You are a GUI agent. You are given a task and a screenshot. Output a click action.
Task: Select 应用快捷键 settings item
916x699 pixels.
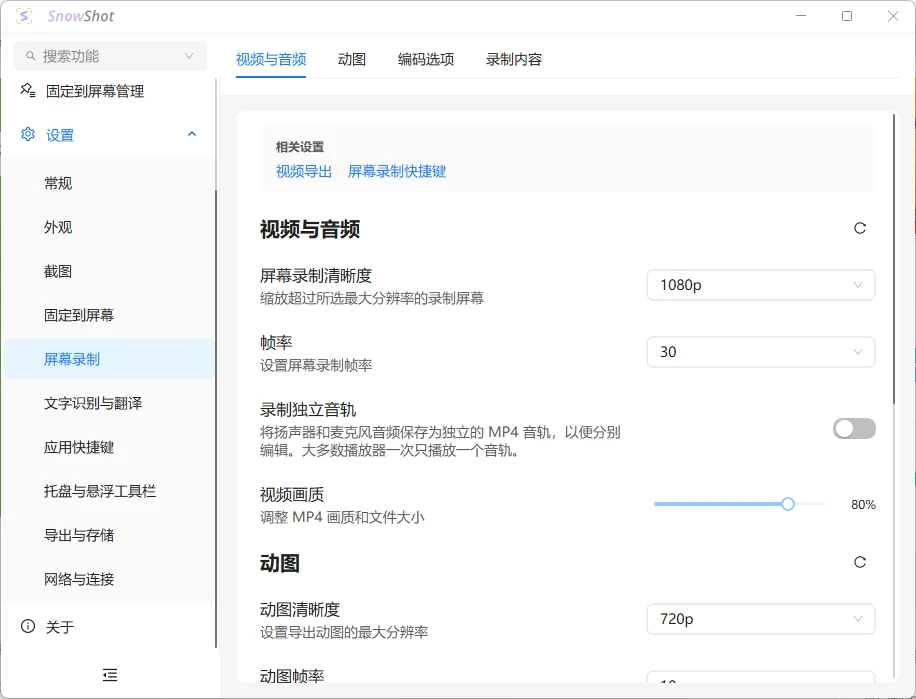[x=109, y=447]
